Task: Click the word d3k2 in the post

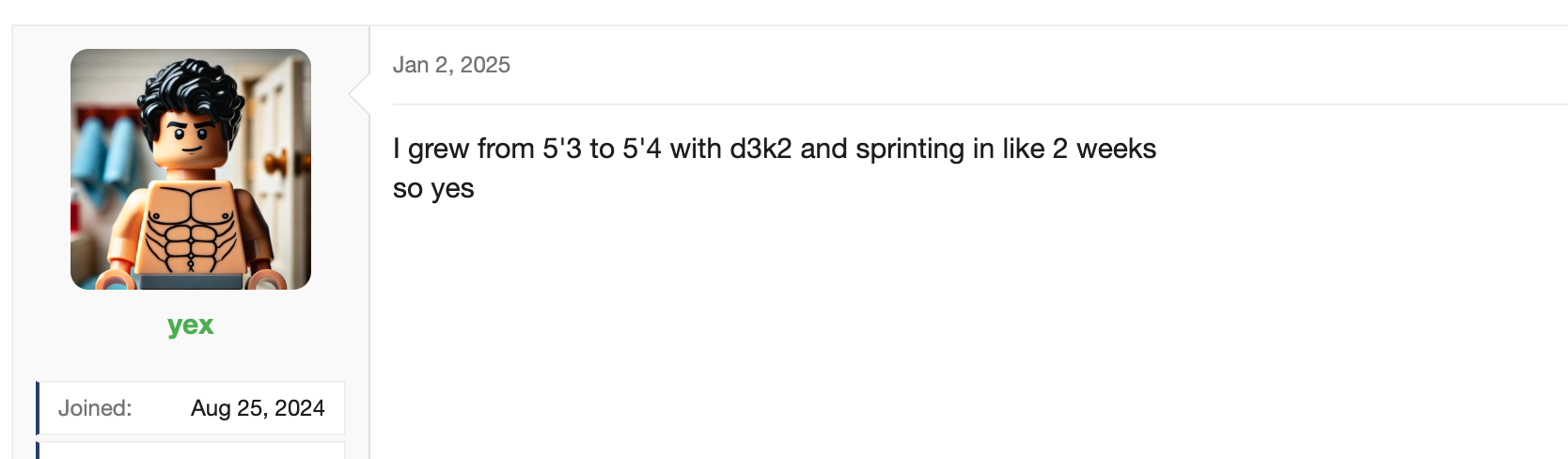Action: (760, 149)
